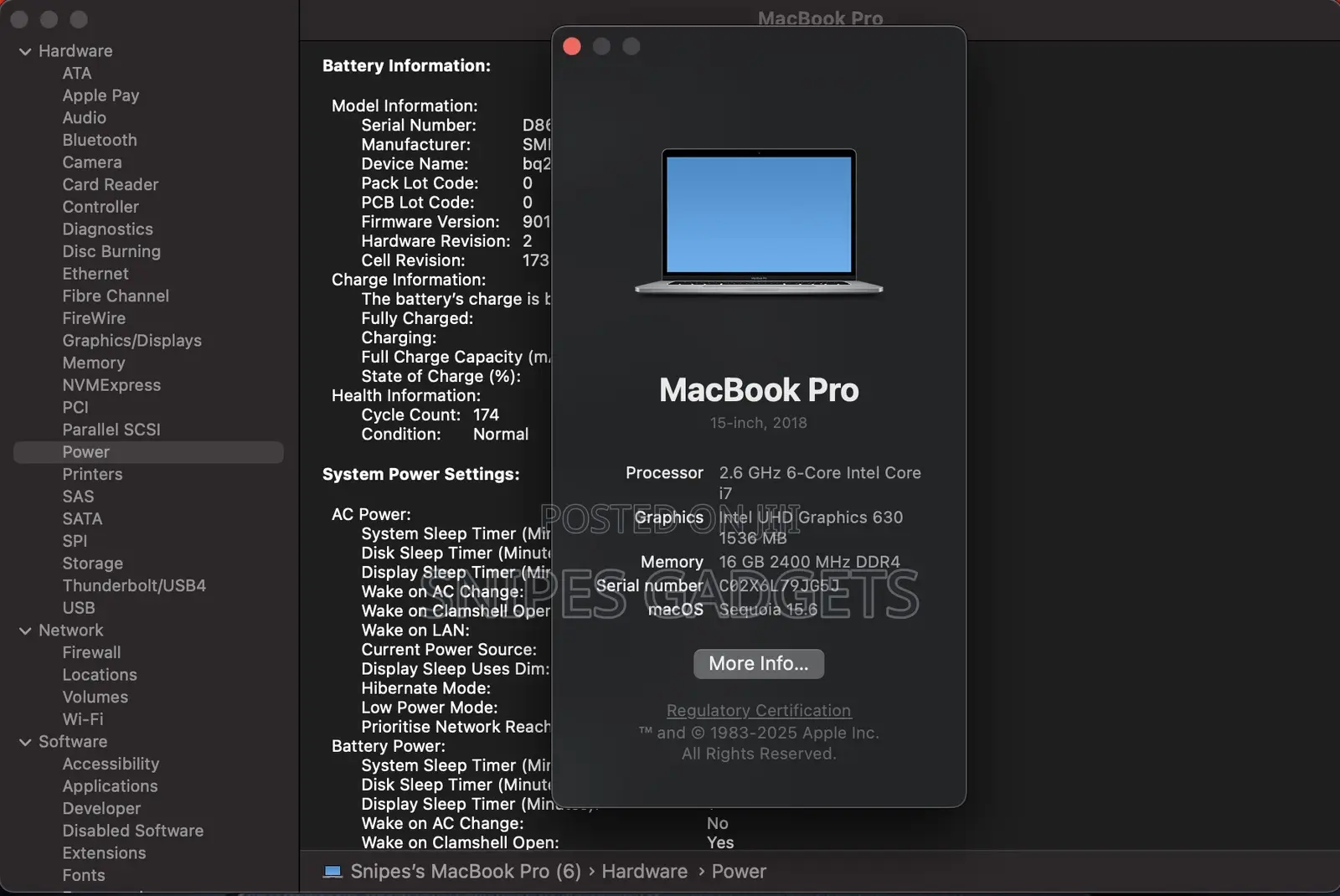The height and width of the screenshot is (896, 1340).
Task: Open Diagnostics in the Hardware list
Action: (107, 229)
